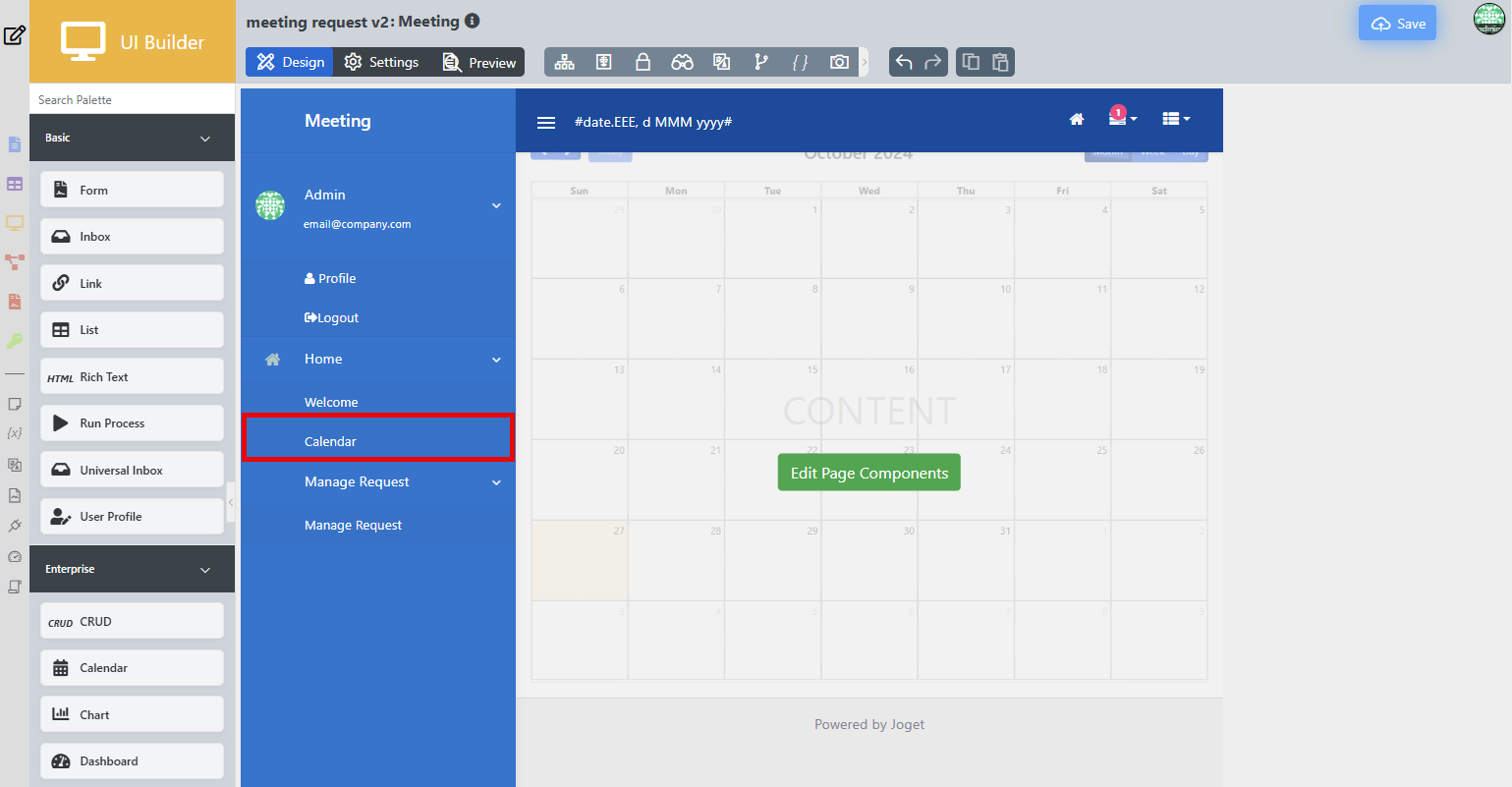
Task: Open the Tree Viewer sitemap icon
Action: pos(565,62)
